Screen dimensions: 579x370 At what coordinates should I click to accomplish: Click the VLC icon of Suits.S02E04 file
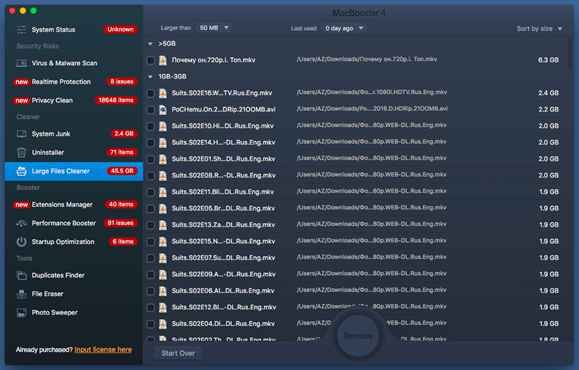tap(162, 324)
